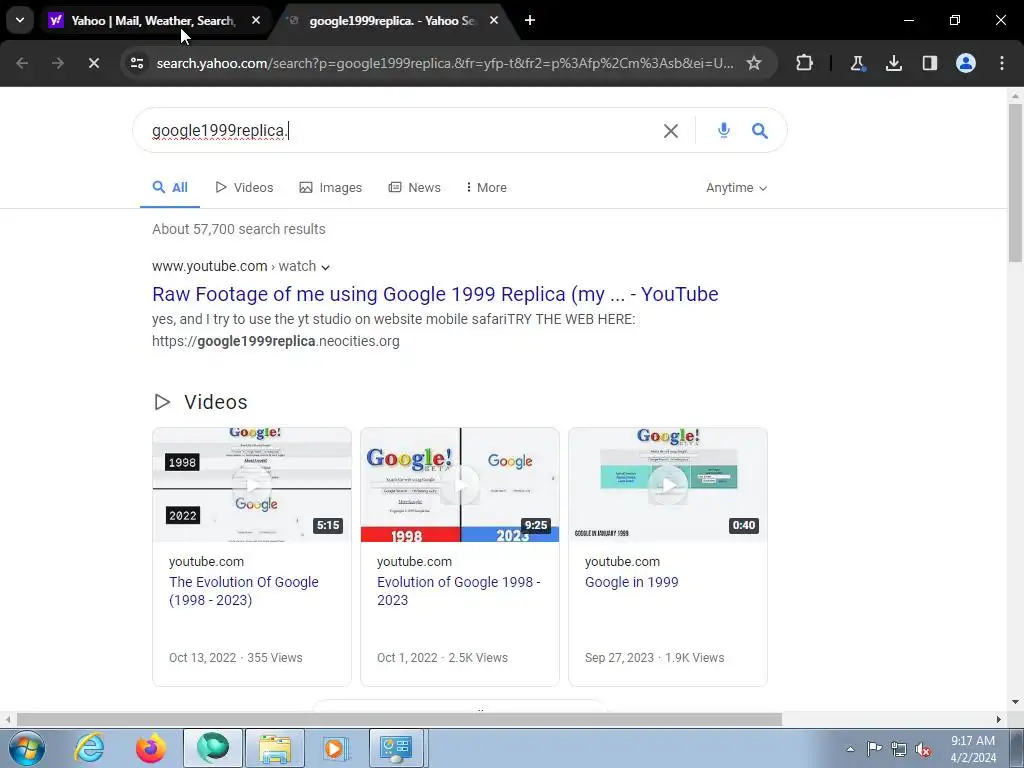This screenshot has height=768, width=1024.
Task: Play the 0:40 Google in 1999 thumbnail
Action: point(667,485)
